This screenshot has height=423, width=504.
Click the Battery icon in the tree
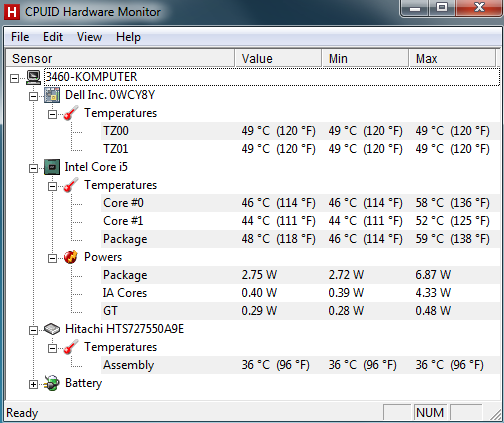(x=52, y=383)
